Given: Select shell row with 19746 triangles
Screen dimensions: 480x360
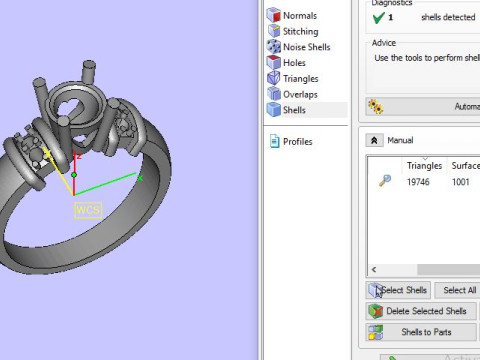Looking at the screenshot, I should click(424, 182).
